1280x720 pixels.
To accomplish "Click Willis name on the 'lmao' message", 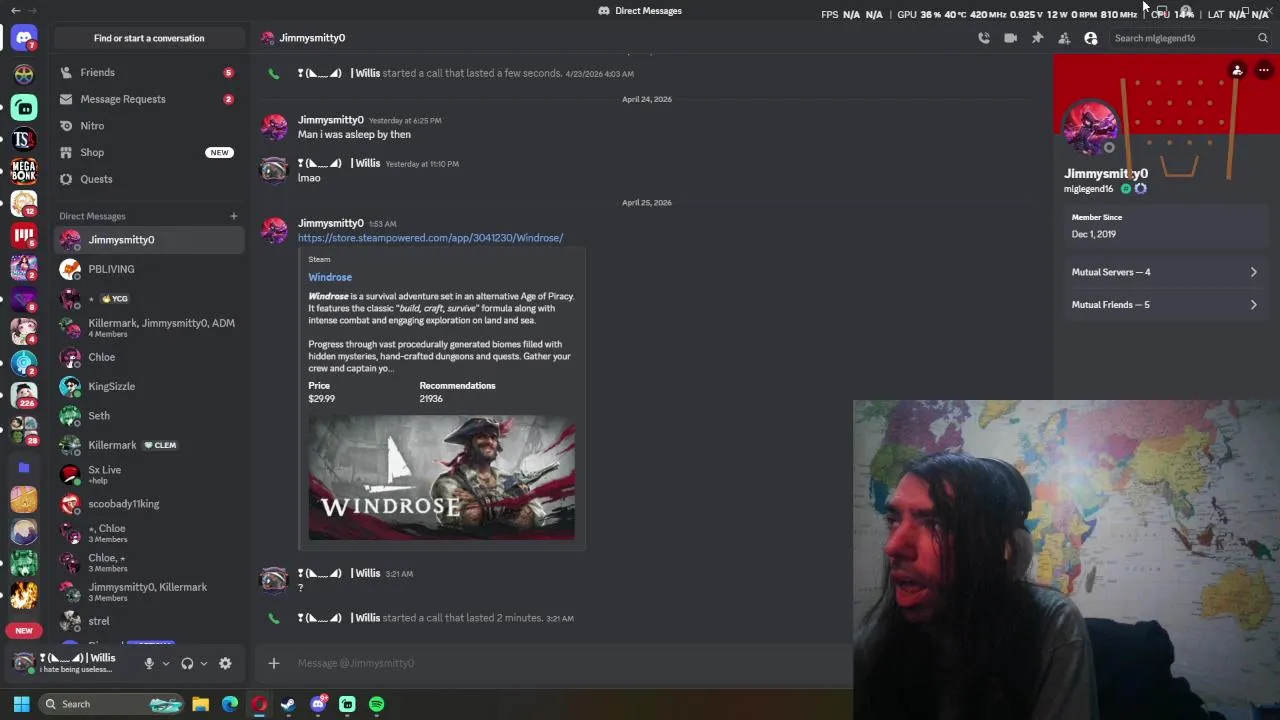I will 339,163.
